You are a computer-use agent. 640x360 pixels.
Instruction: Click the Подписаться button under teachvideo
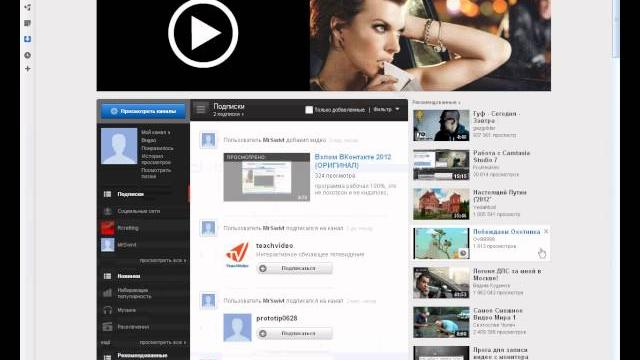(295, 268)
